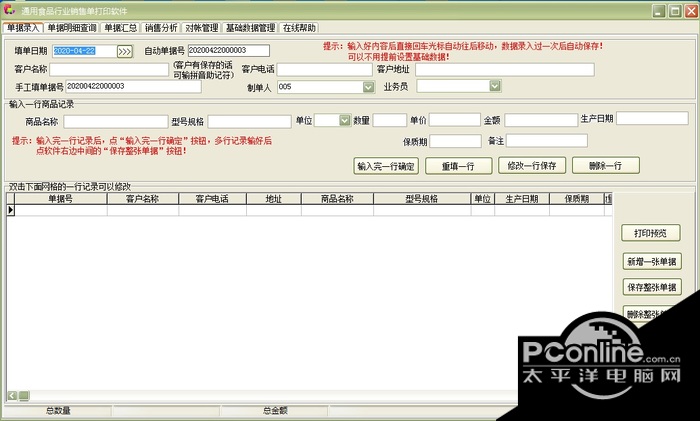Open the 在线帮助 tab

299,28
